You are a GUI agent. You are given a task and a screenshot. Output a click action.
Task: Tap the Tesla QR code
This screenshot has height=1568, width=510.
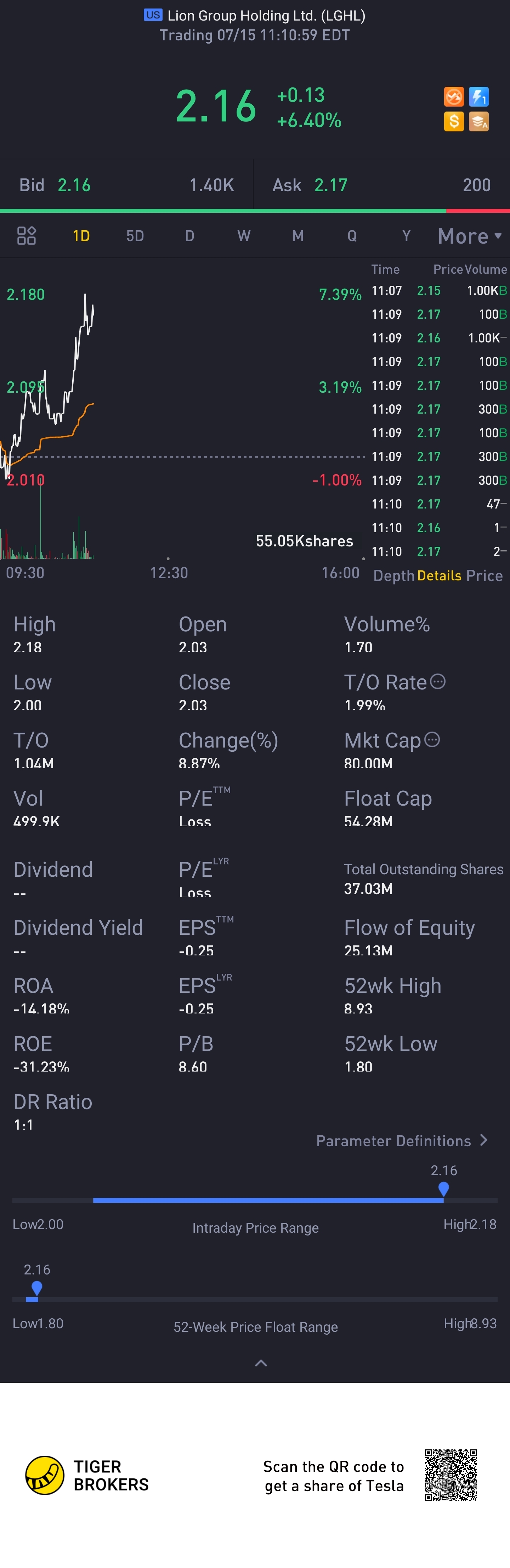451,1476
